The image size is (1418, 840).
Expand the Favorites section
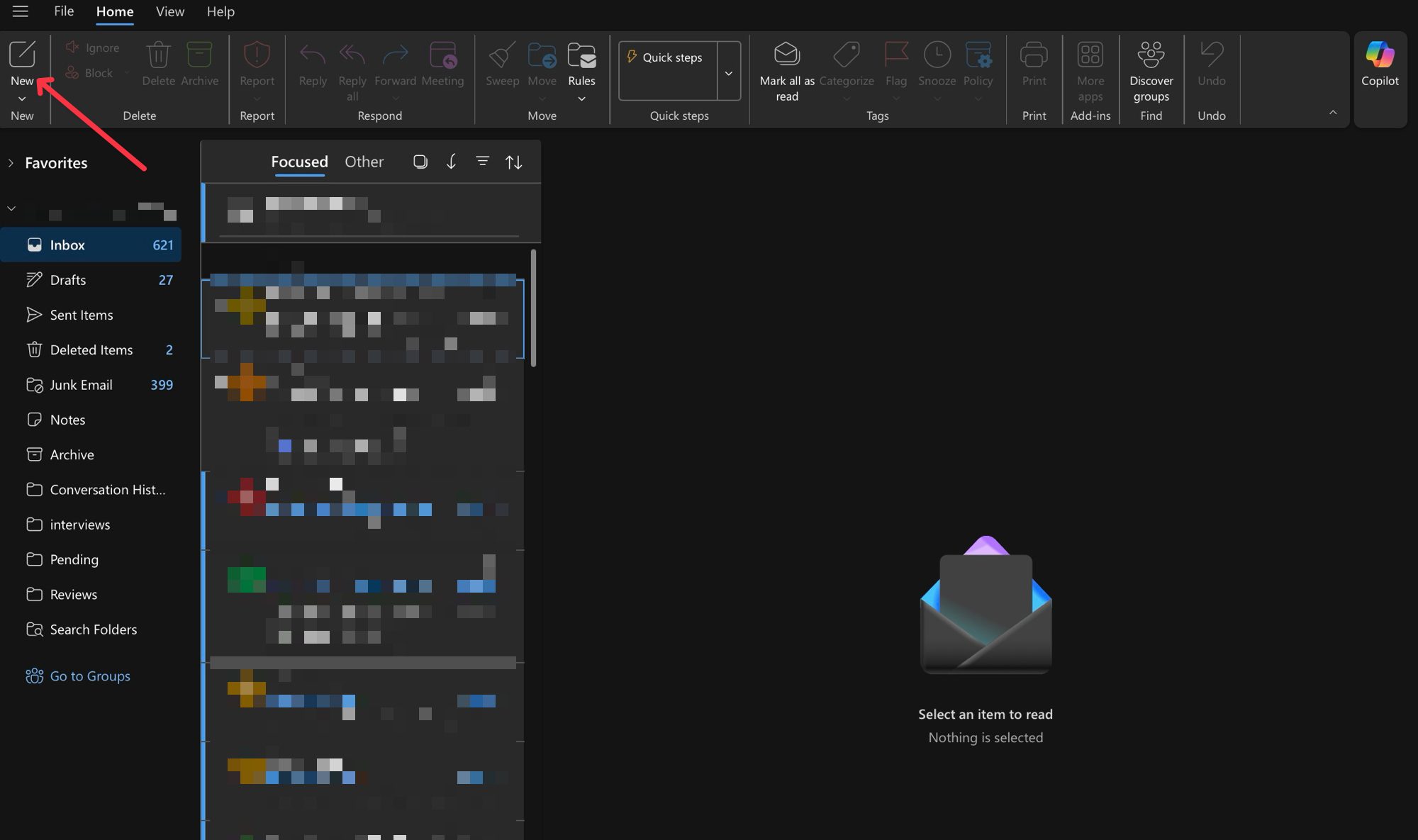tap(11, 163)
